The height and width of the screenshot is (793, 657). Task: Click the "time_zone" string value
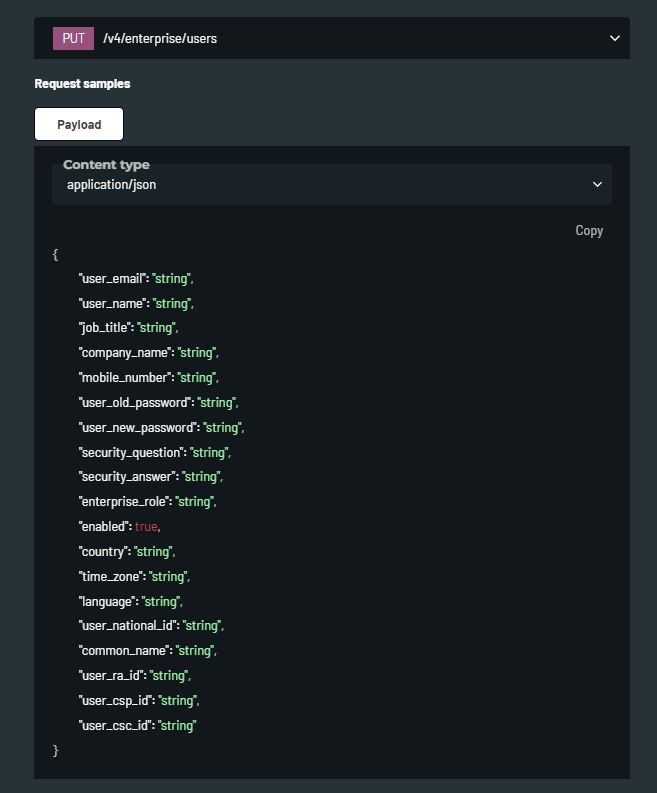click(x=167, y=576)
